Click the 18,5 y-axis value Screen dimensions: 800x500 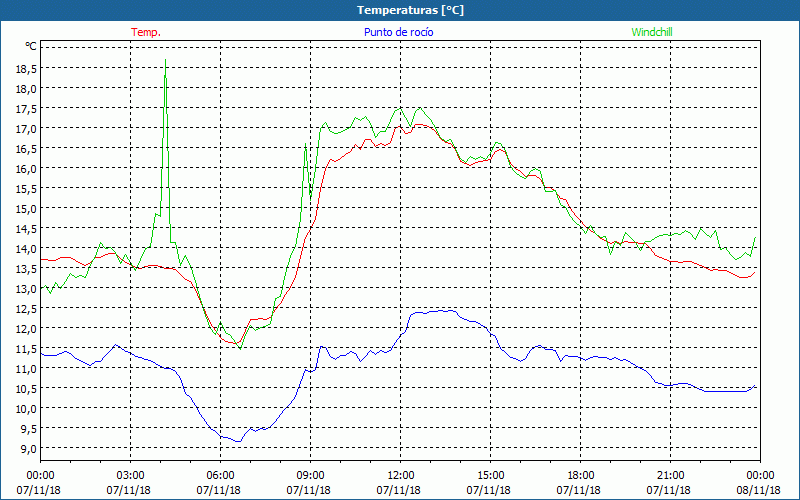(x=26, y=68)
